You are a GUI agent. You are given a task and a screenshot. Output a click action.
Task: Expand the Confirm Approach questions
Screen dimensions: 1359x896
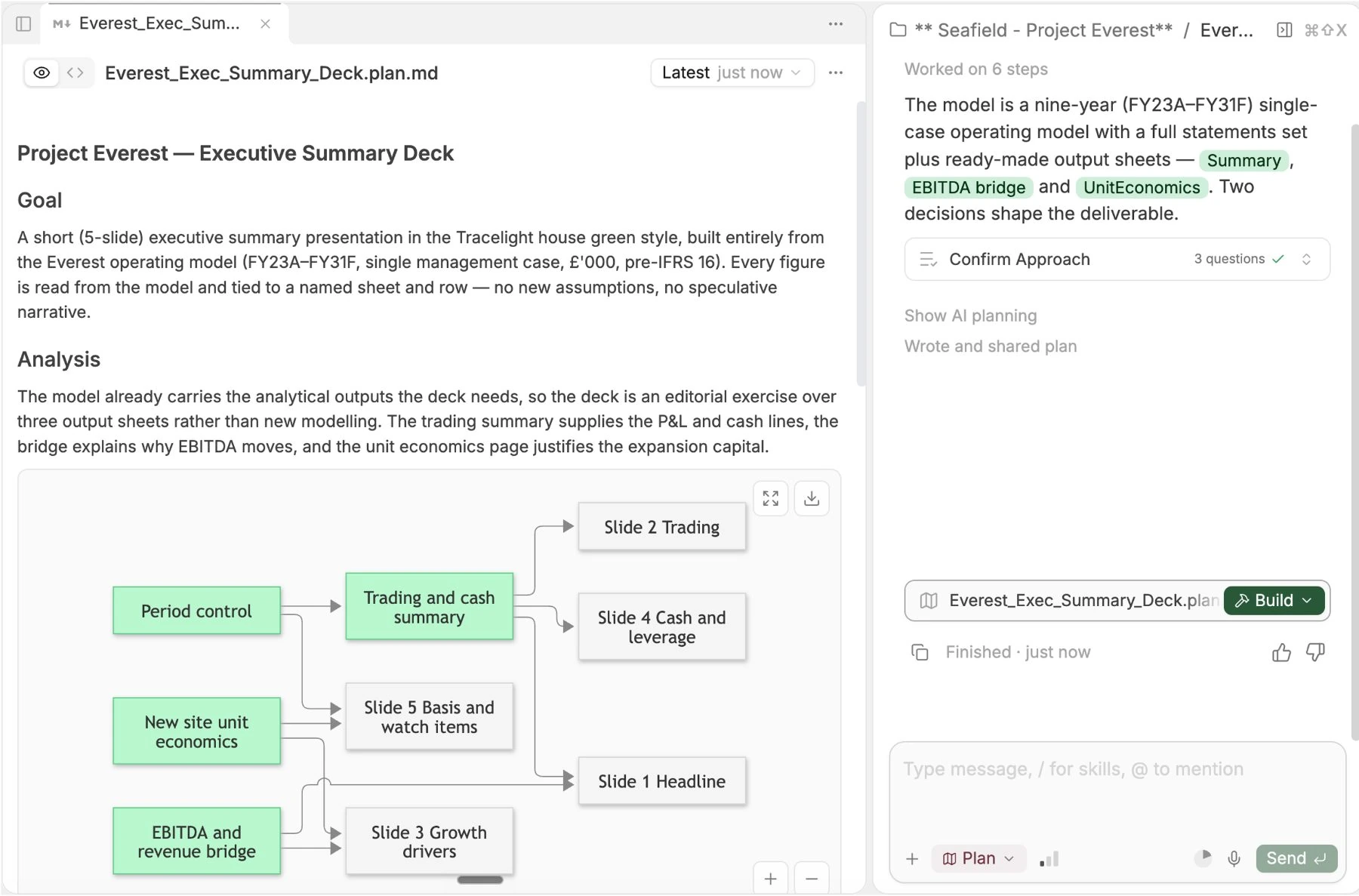(x=1117, y=260)
